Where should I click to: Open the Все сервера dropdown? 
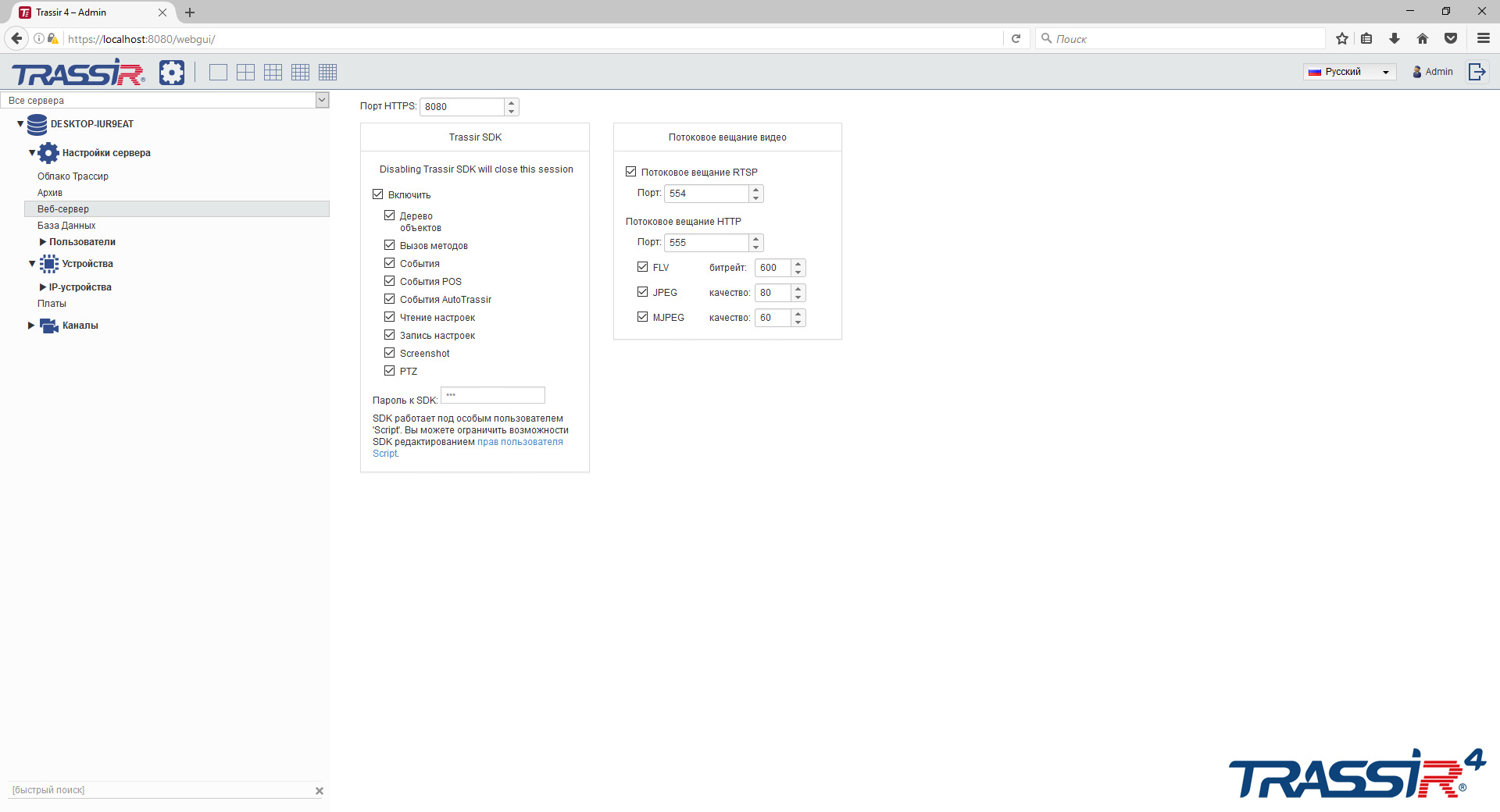[x=321, y=100]
